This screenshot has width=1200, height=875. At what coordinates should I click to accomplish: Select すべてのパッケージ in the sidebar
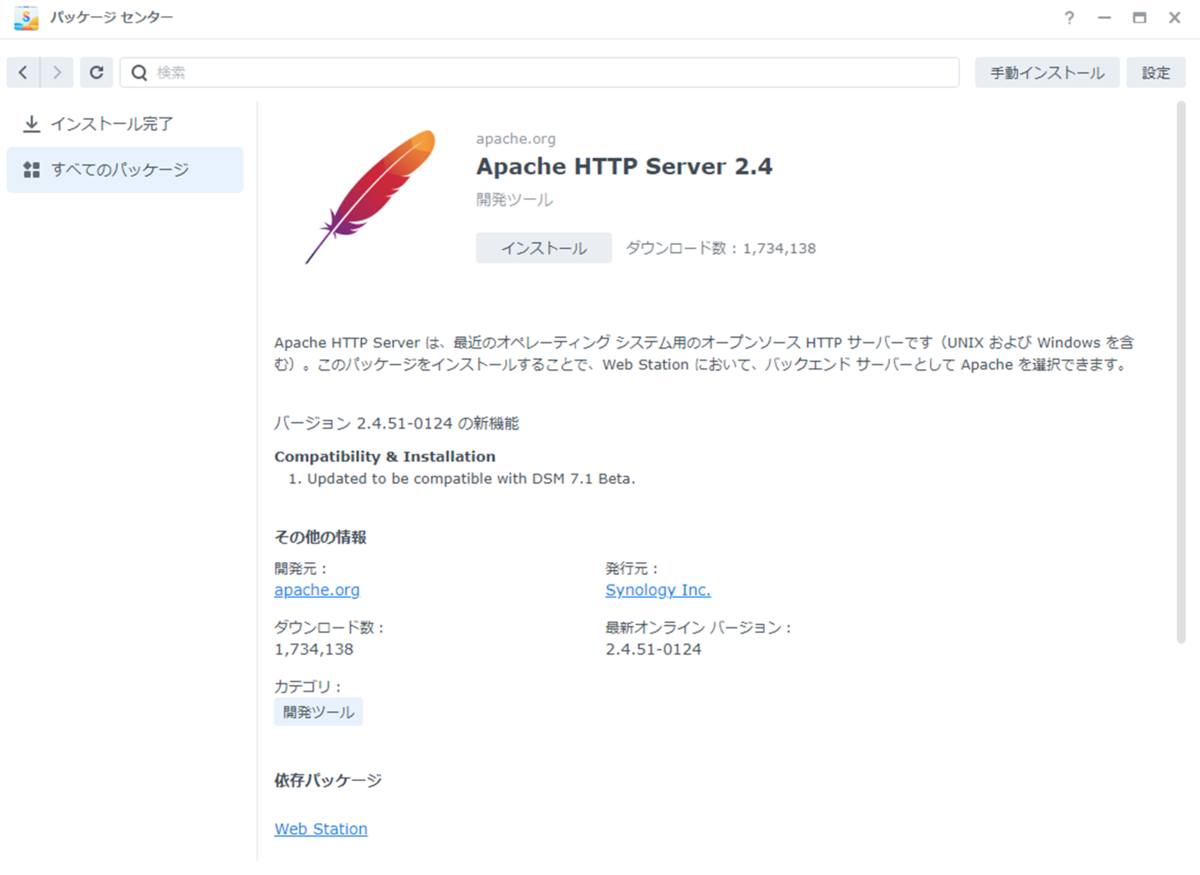[x=125, y=170]
